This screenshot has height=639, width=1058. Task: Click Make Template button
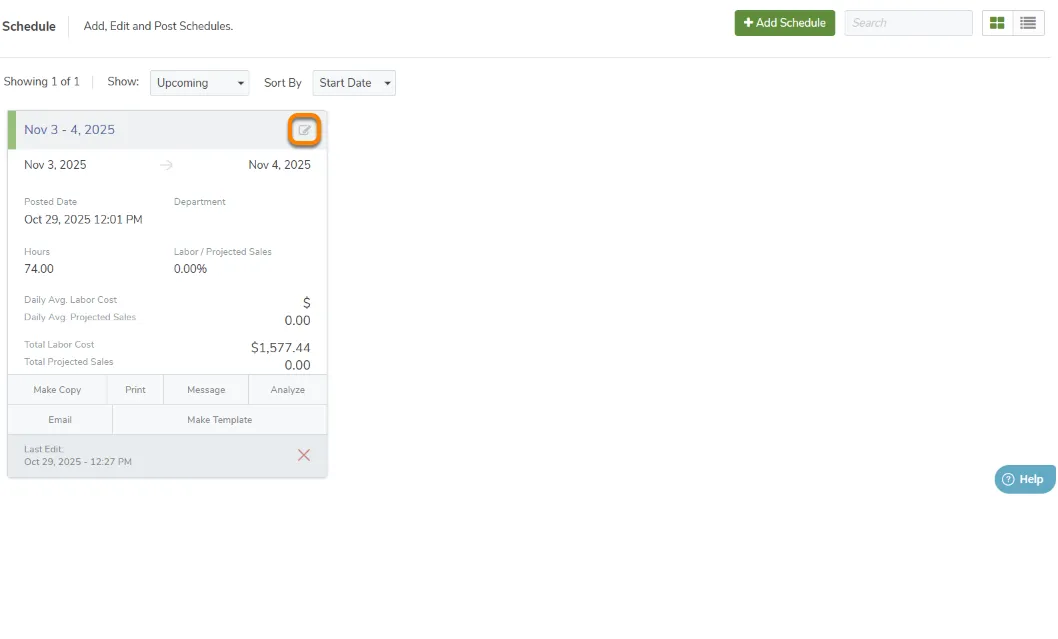(x=219, y=420)
